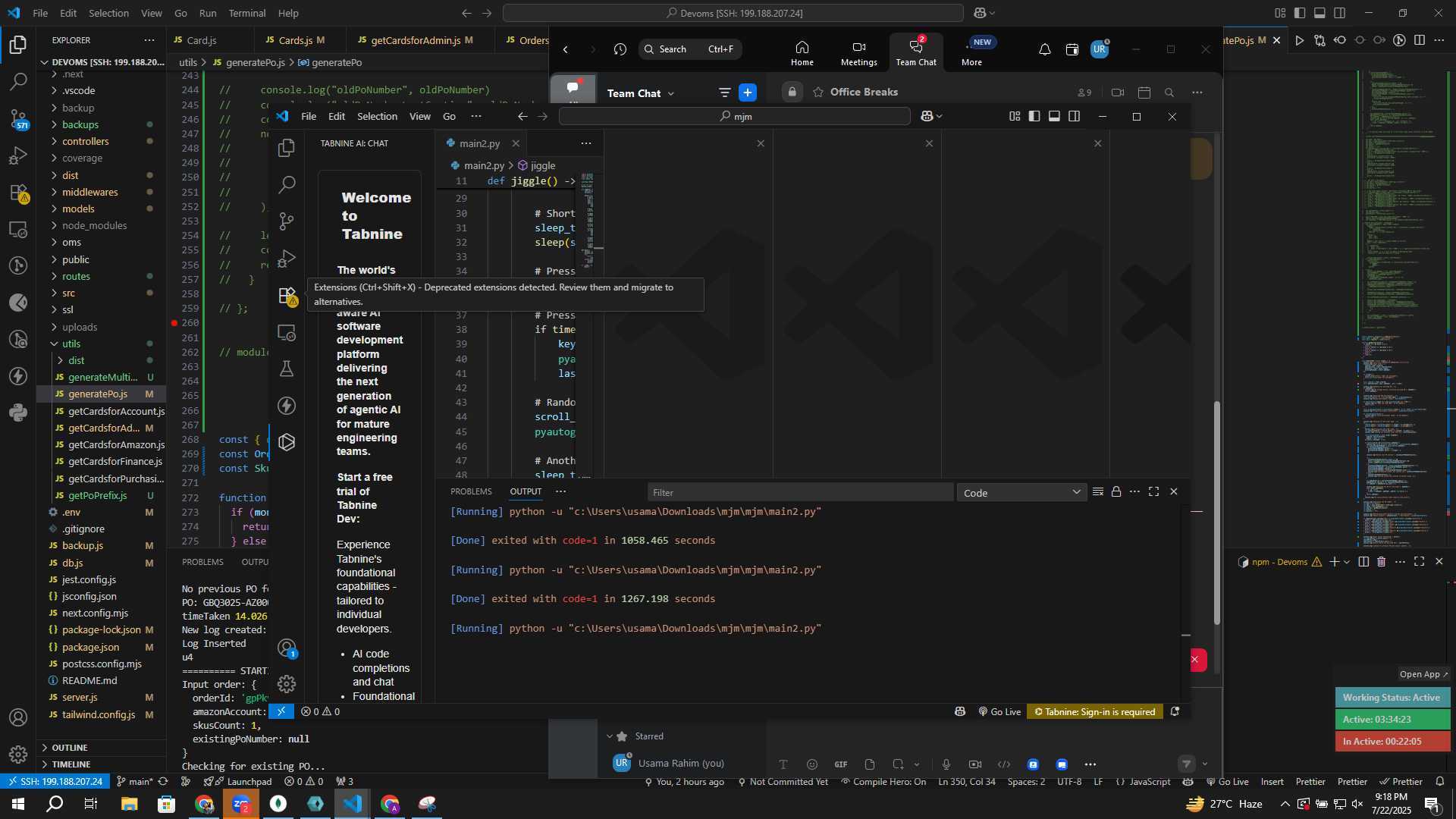Image resolution: width=1456 pixels, height=819 pixels.
Task: Click mjm command center search box
Action: point(735,116)
